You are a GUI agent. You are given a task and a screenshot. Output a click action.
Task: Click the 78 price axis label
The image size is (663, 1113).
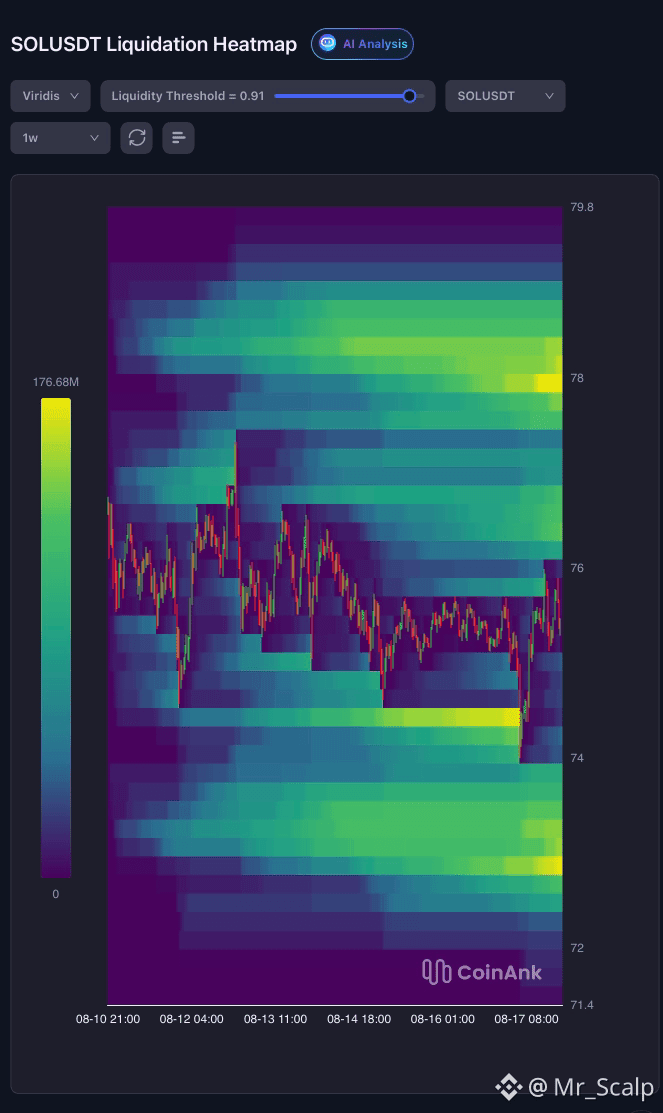click(577, 378)
